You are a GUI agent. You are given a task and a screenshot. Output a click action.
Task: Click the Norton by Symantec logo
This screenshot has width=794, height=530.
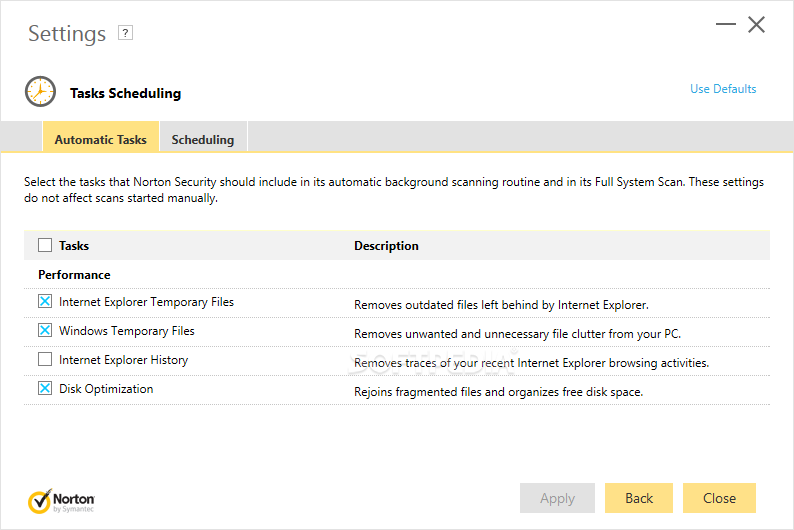tap(61, 501)
